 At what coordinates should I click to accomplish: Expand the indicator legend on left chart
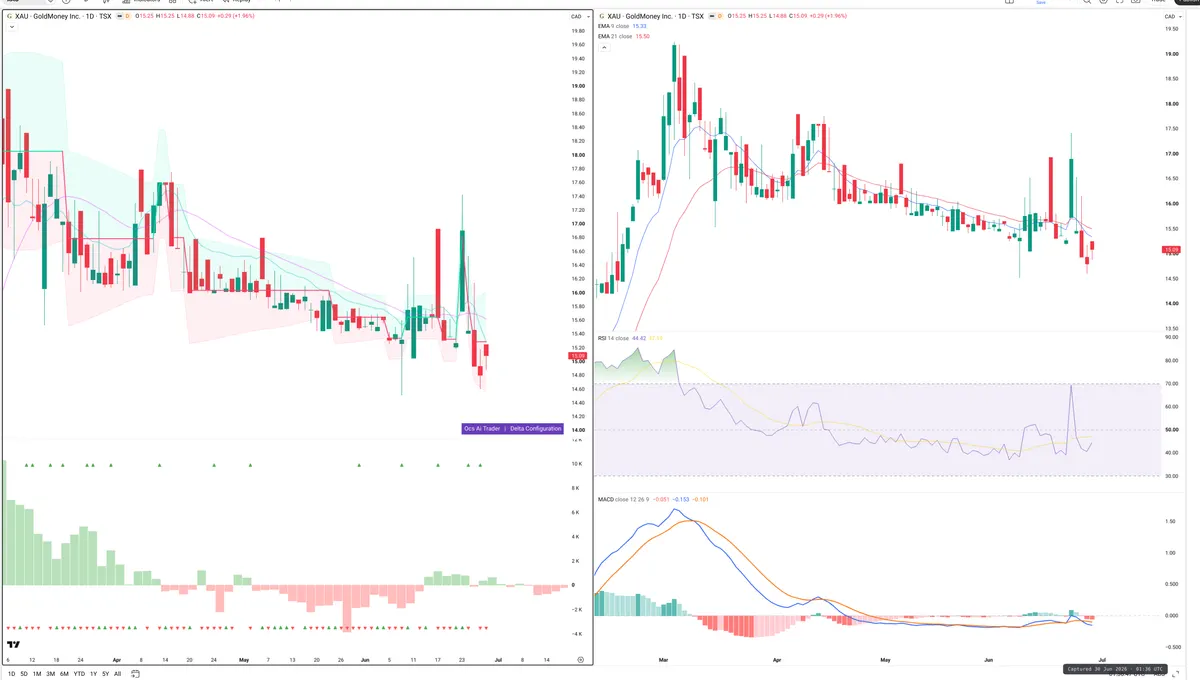[x=10, y=27]
